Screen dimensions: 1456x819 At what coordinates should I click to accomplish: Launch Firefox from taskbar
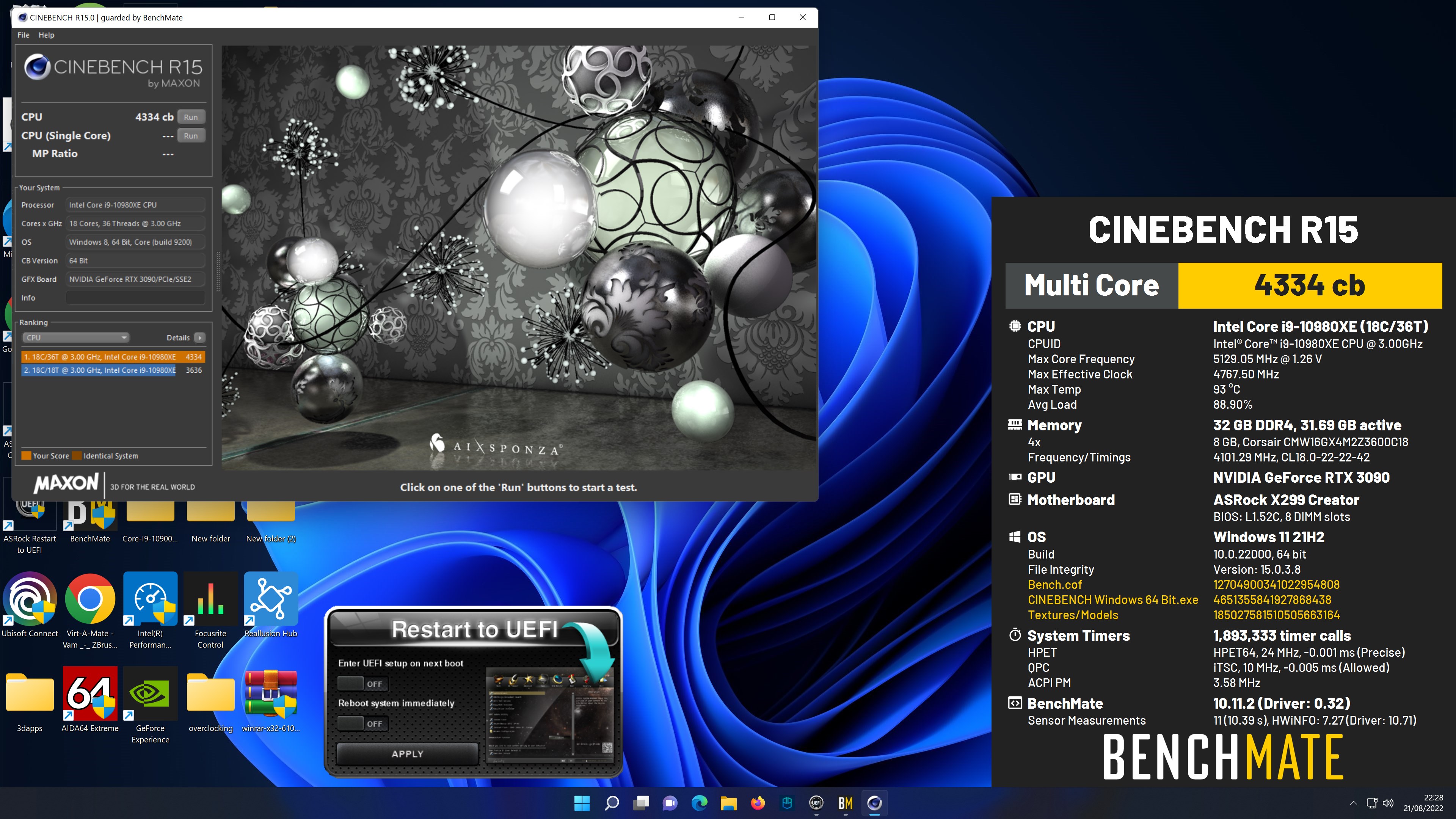(x=758, y=803)
